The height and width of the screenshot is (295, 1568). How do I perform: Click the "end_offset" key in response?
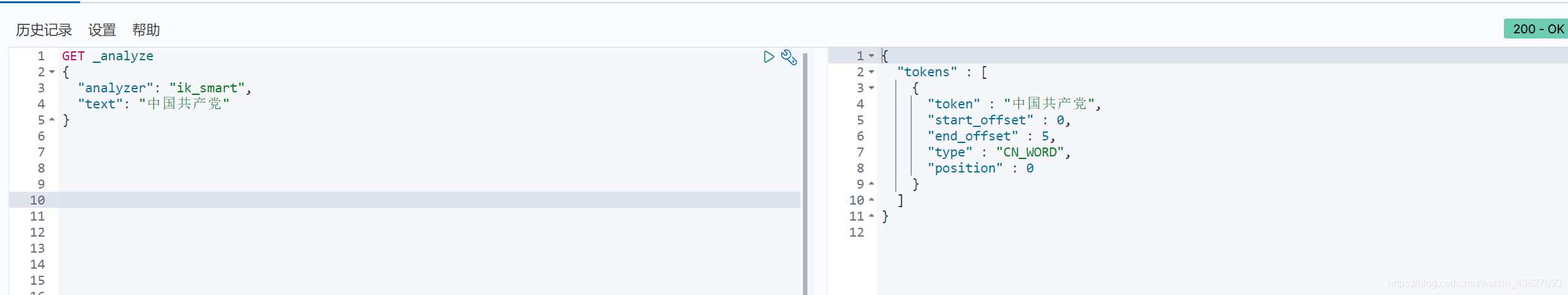973,136
